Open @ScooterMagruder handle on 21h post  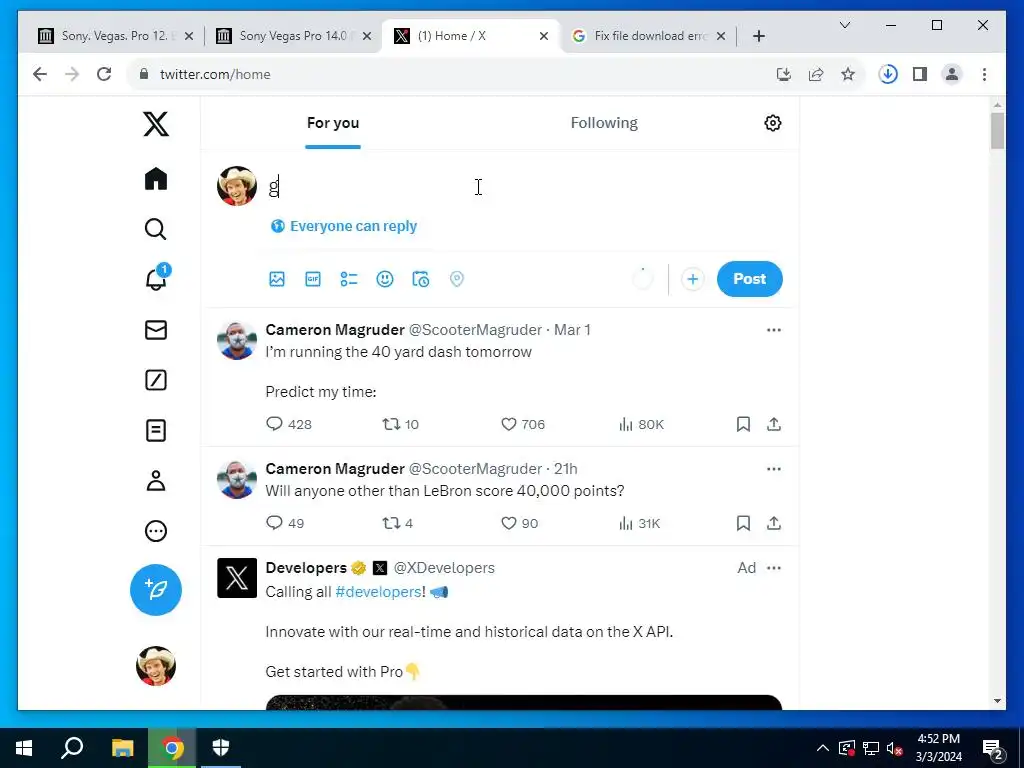pyautogui.click(x=475, y=469)
